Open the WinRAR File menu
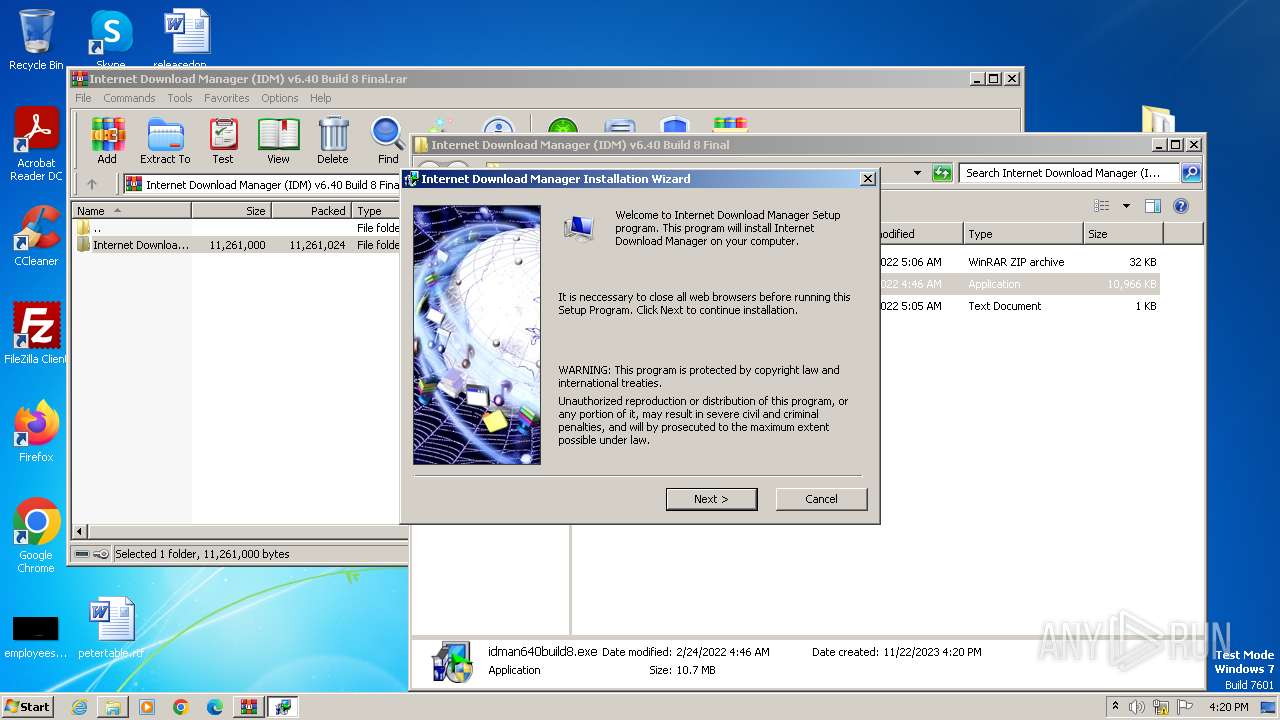The image size is (1280, 720). click(83, 98)
